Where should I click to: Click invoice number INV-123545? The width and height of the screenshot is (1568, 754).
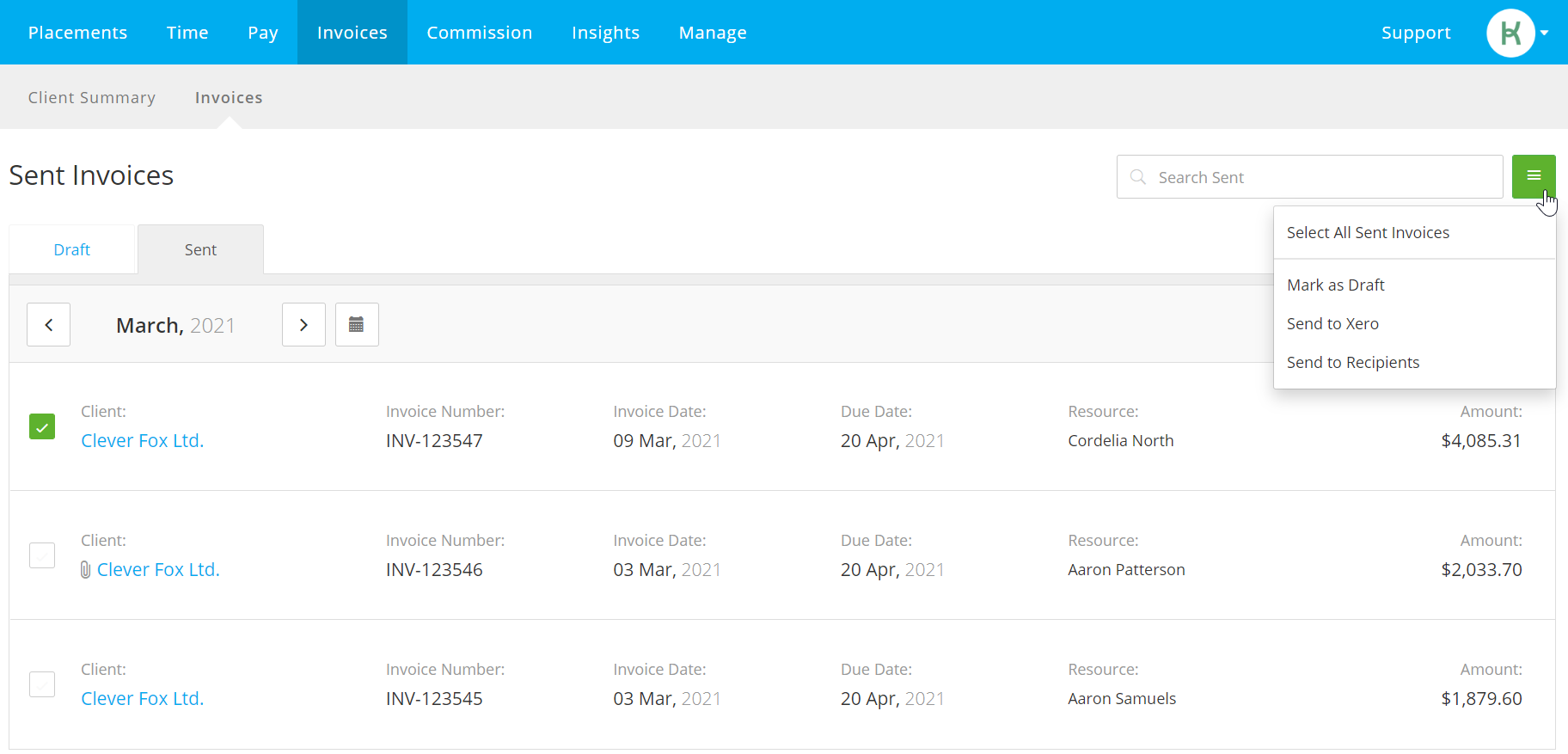point(434,699)
